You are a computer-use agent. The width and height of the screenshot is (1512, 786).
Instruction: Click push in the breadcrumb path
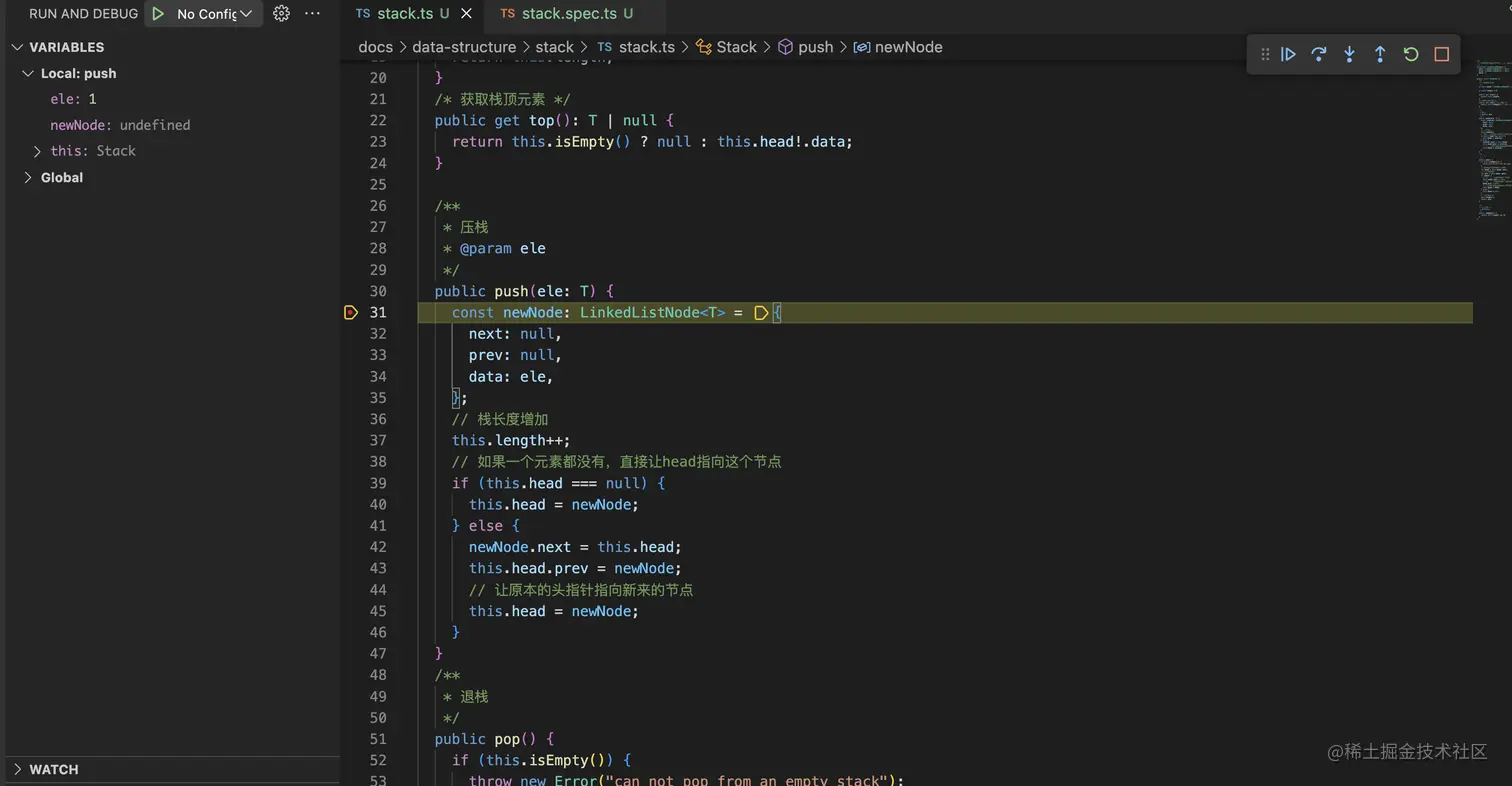point(815,47)
